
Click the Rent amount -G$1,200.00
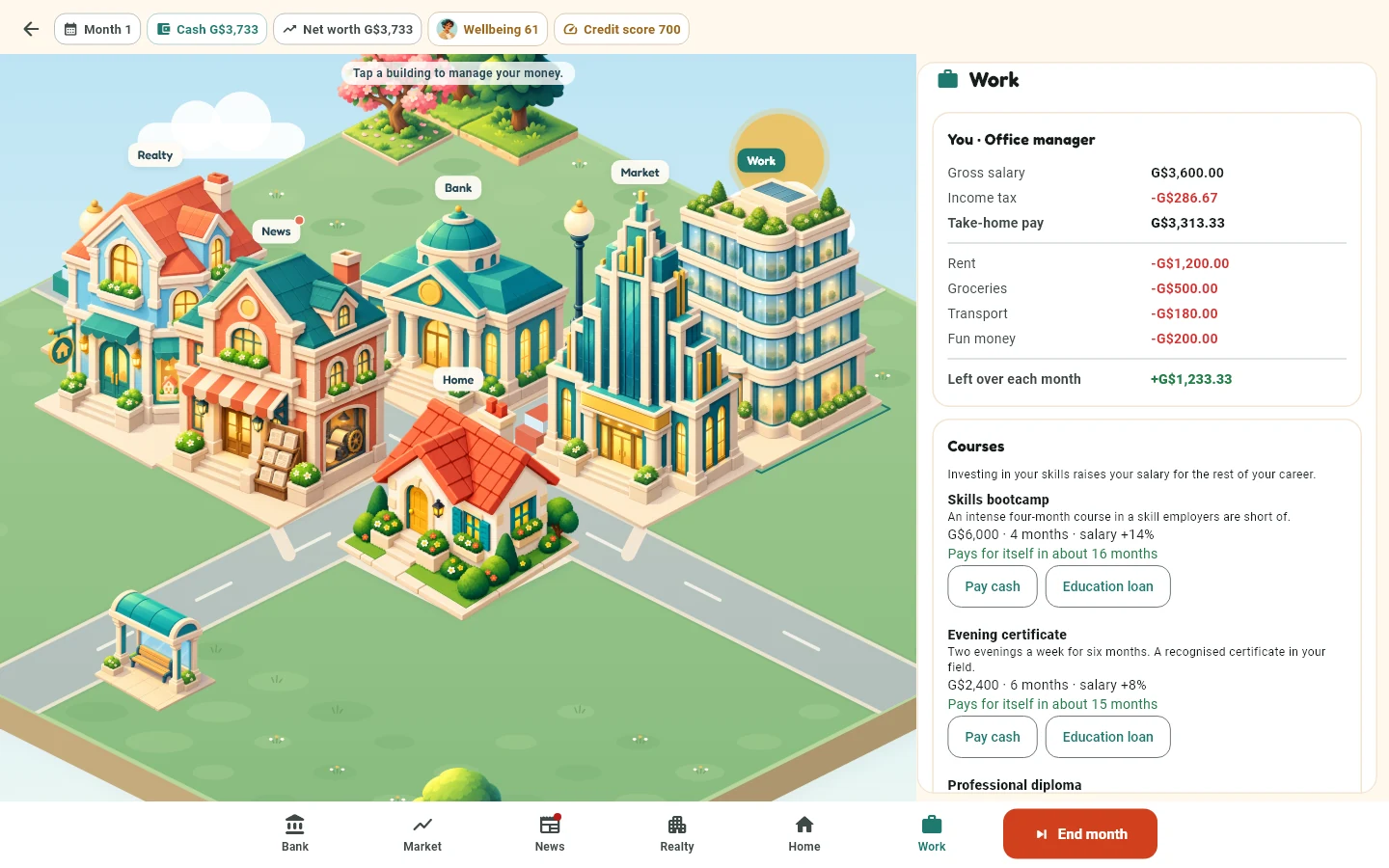pos(1190,263)
